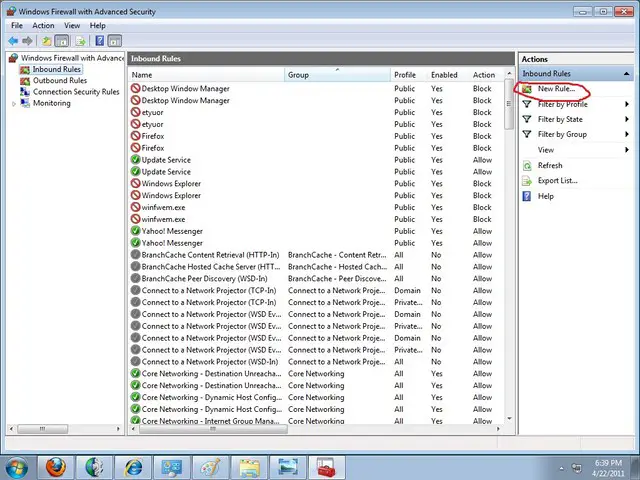
Task: Click the Export List... action link
Action: point(558,181)
